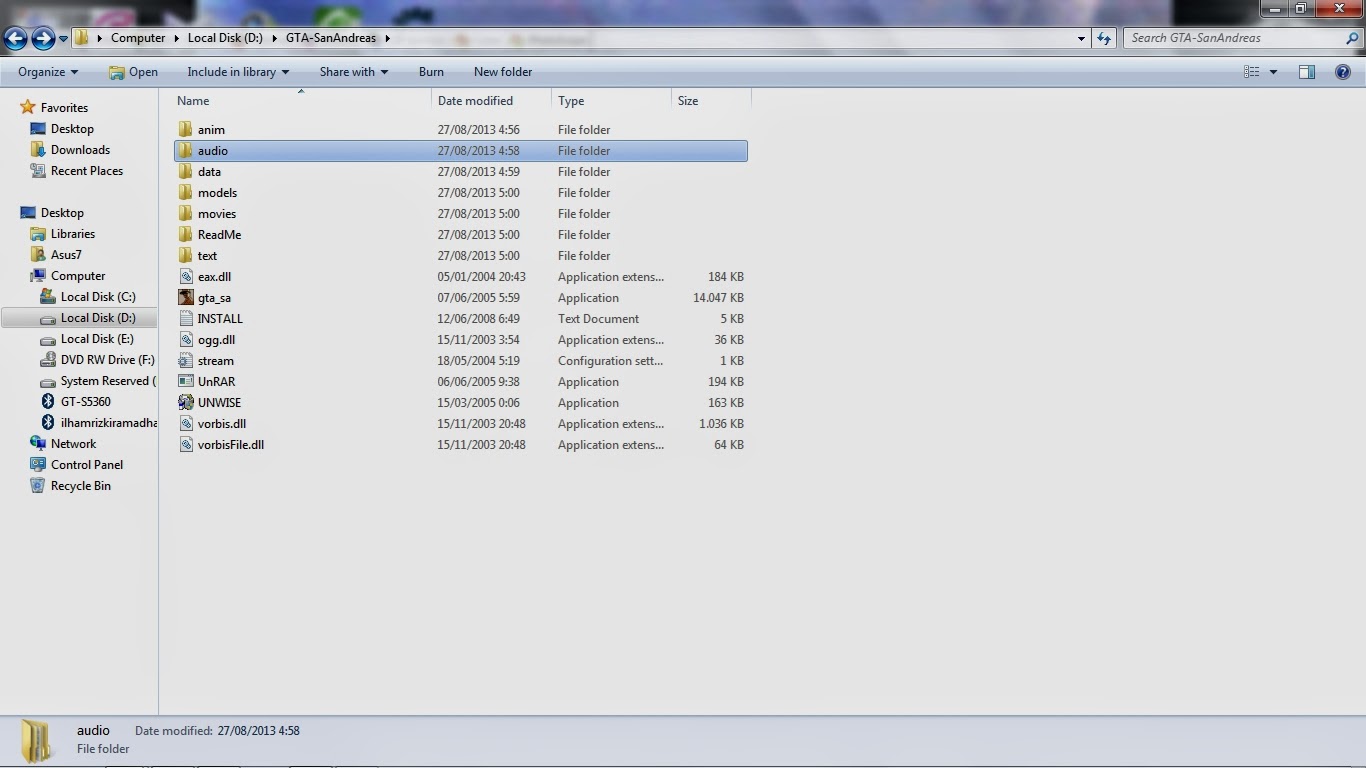
Task: Select the models folder icon
Action: tap(186, 193)
